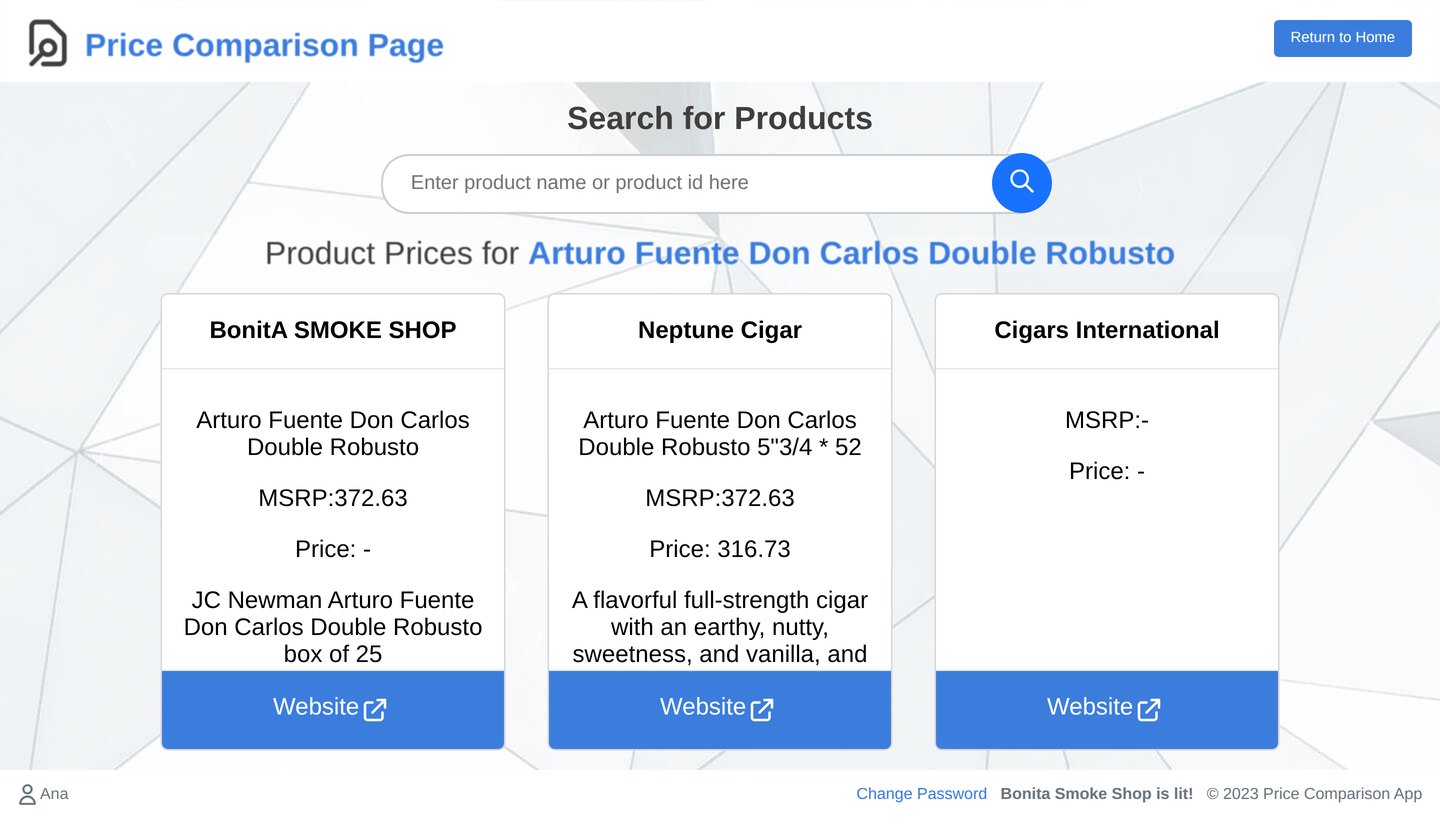Click Neptune Cigar's Price: 316.73 text
The height and width of the screenshot is (820, 1440).
720,549
